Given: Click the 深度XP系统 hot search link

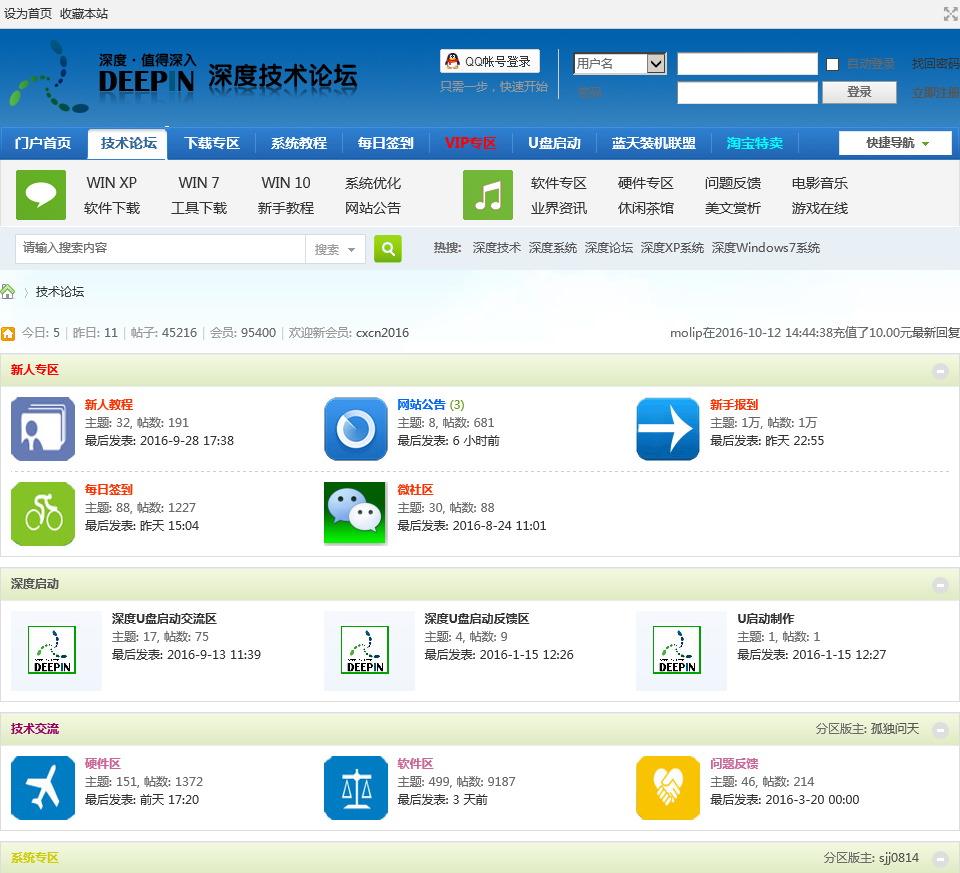Looking at the screenshot, I should click(x=672, y=248).
